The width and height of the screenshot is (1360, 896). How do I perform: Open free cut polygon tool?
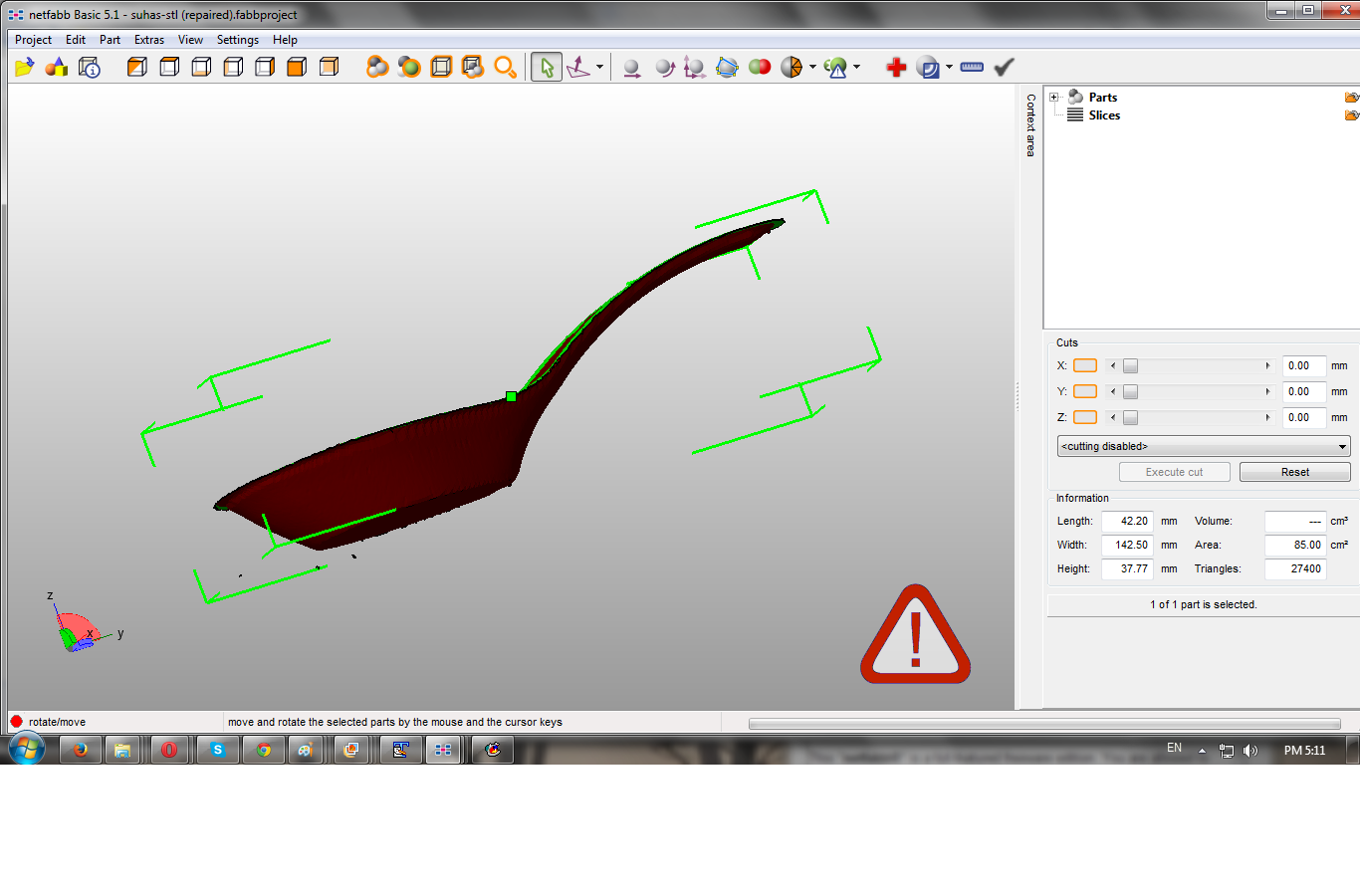pyautogui.click(x=728, y=67)
